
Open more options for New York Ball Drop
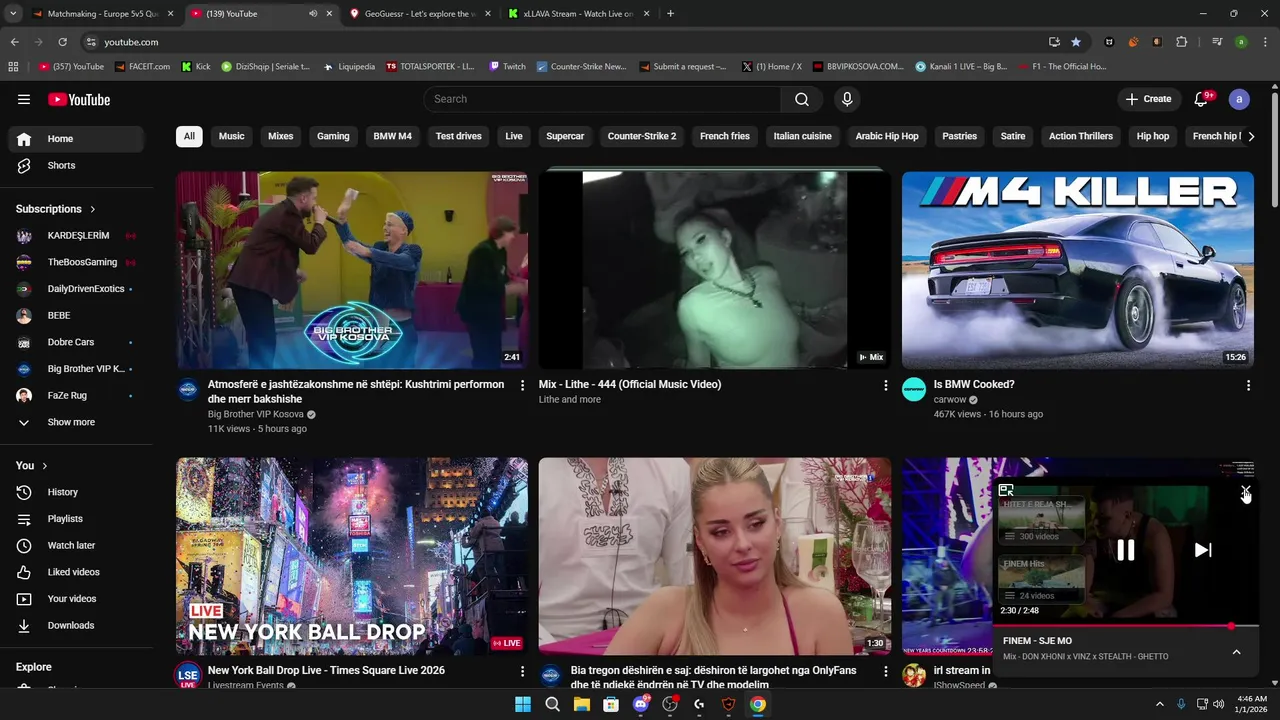pos(522,671)
